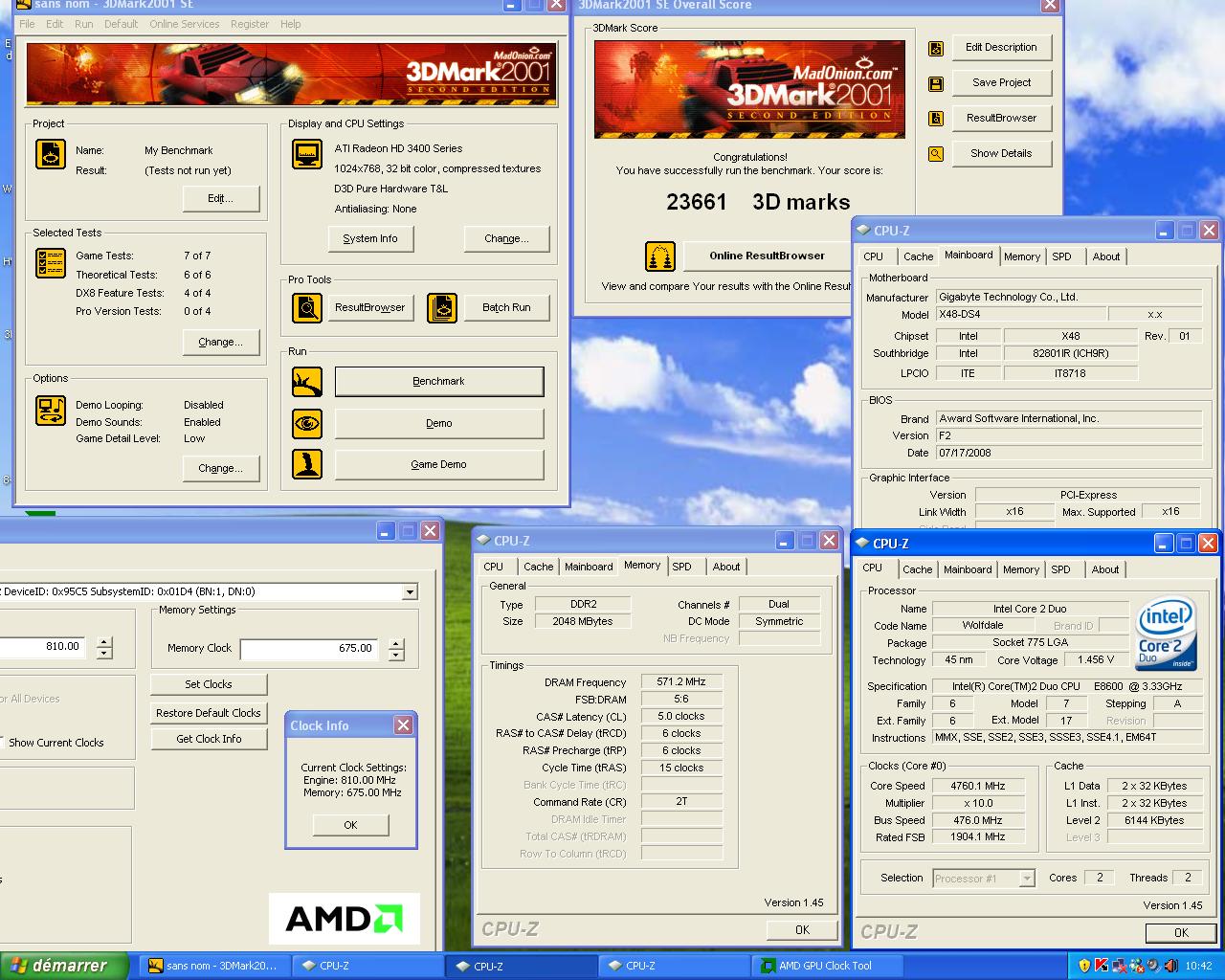Image resolution: width=1225 pixels, height=980 pixels.
Task: Click the Benchmark run icon
Action: [307, 382]
